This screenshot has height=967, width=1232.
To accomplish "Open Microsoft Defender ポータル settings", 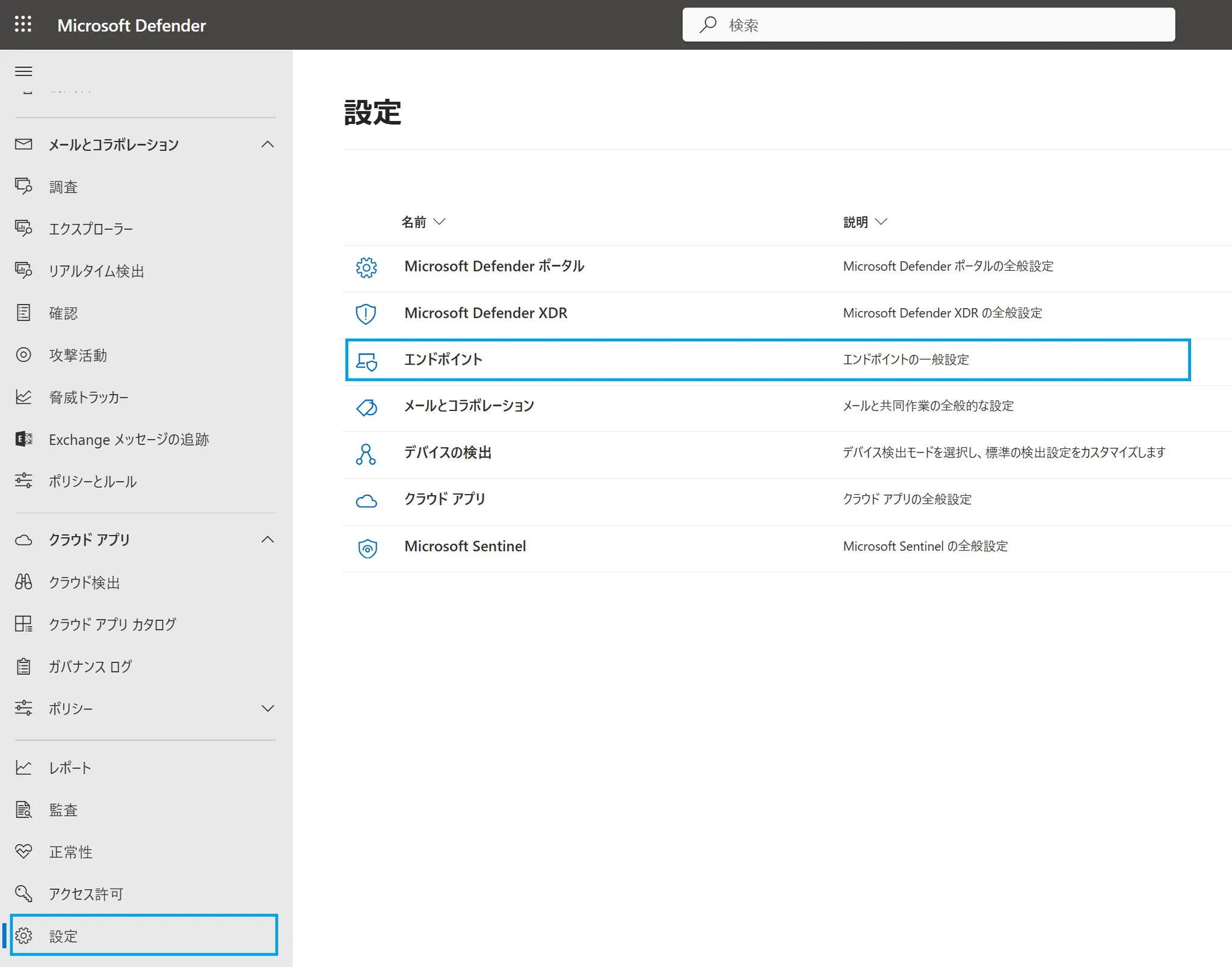I will pyautogui.click(x=494, y=266).
